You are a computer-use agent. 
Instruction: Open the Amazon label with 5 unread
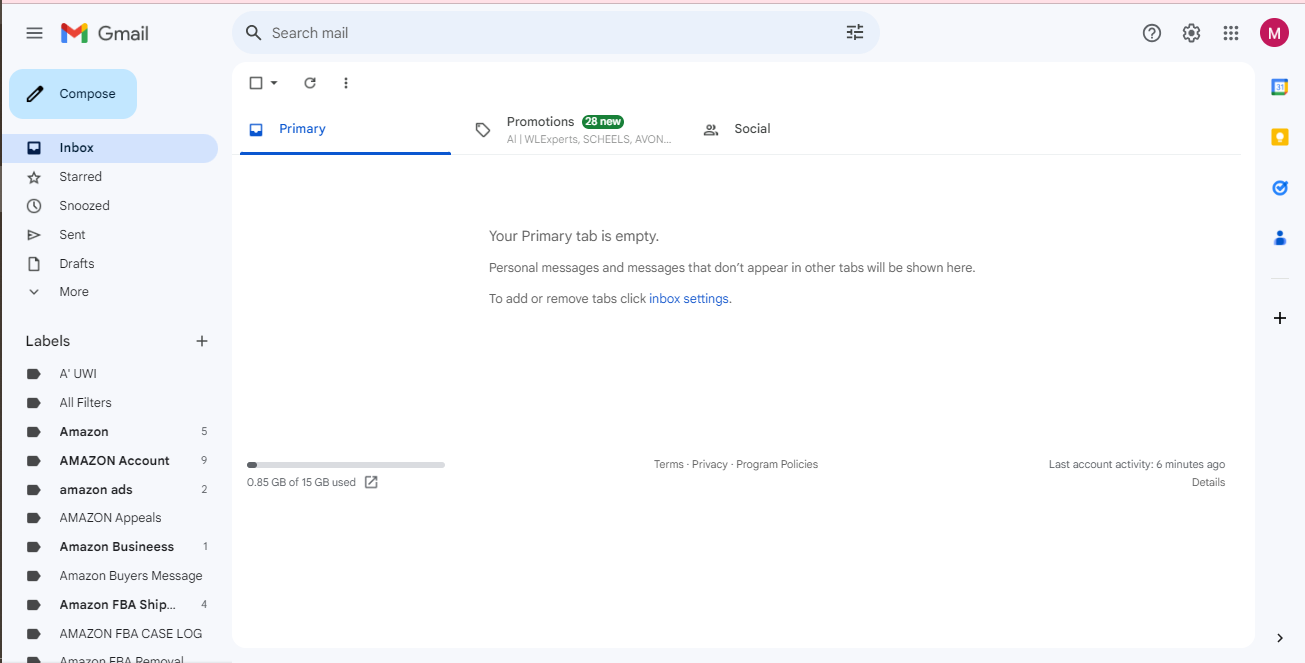pos(109,432)
